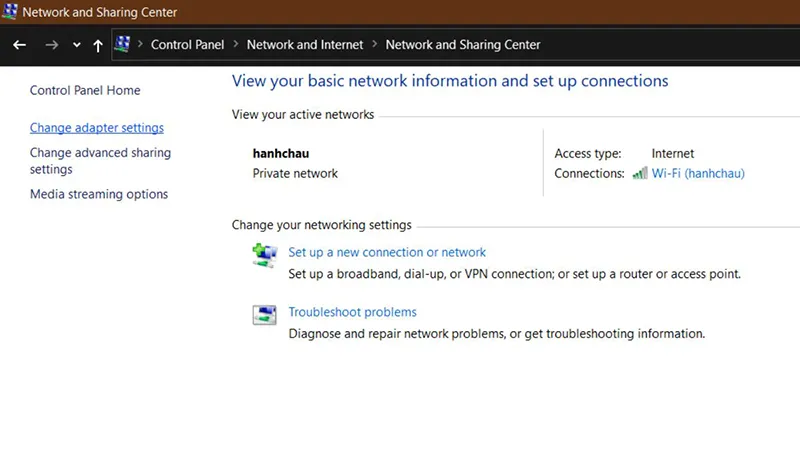Image resolution: width=800 pixels, height=450 pixels.
Task: Expand chevron after Control Panel breadcrumb
Action: (236, 44)
